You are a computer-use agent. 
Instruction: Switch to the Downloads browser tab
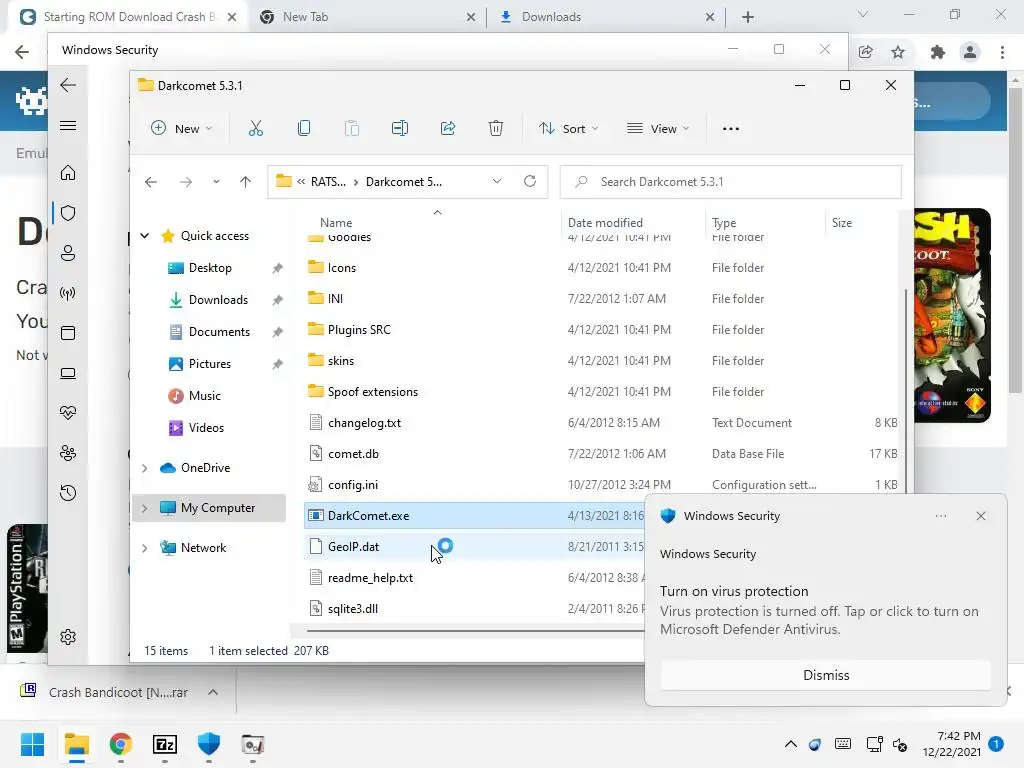pyautogui.click(x=606, y=17)
